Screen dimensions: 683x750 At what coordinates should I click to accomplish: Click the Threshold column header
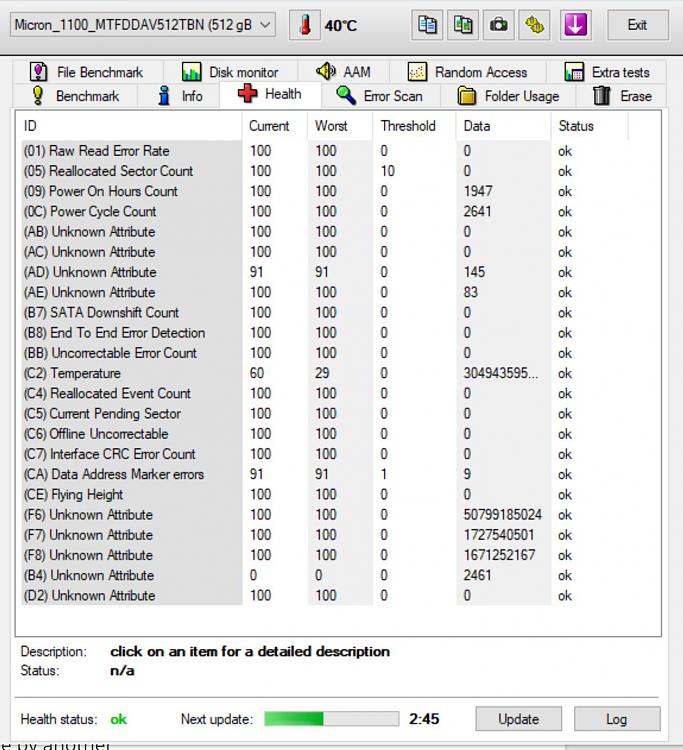pos(414,126)
